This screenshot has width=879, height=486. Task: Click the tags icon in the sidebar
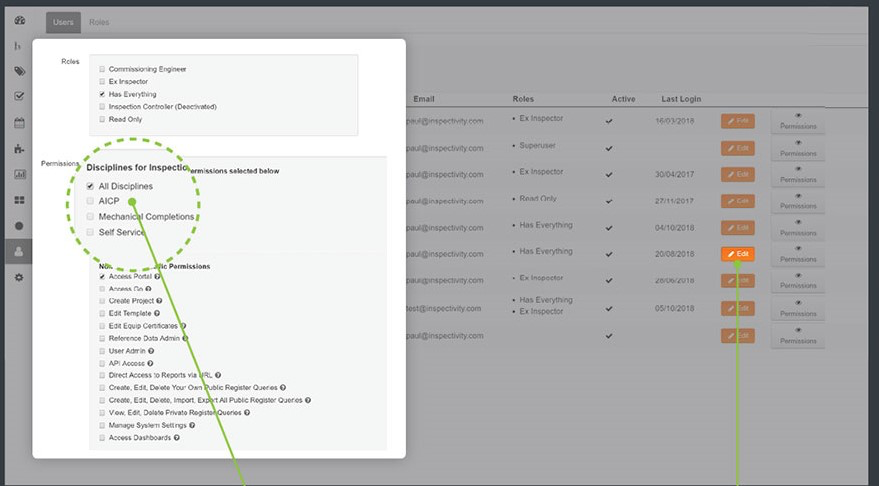coord(20,71)
